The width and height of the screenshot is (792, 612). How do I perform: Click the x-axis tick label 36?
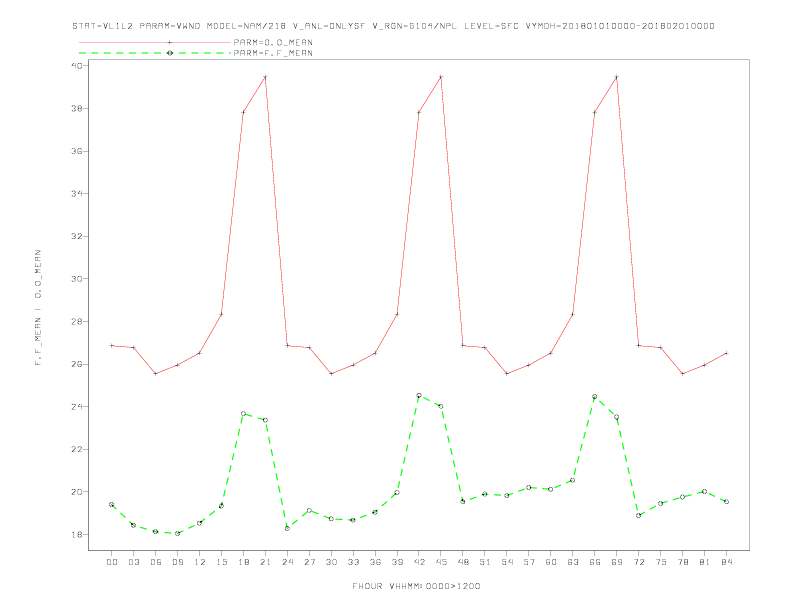(x=375, y=562)
